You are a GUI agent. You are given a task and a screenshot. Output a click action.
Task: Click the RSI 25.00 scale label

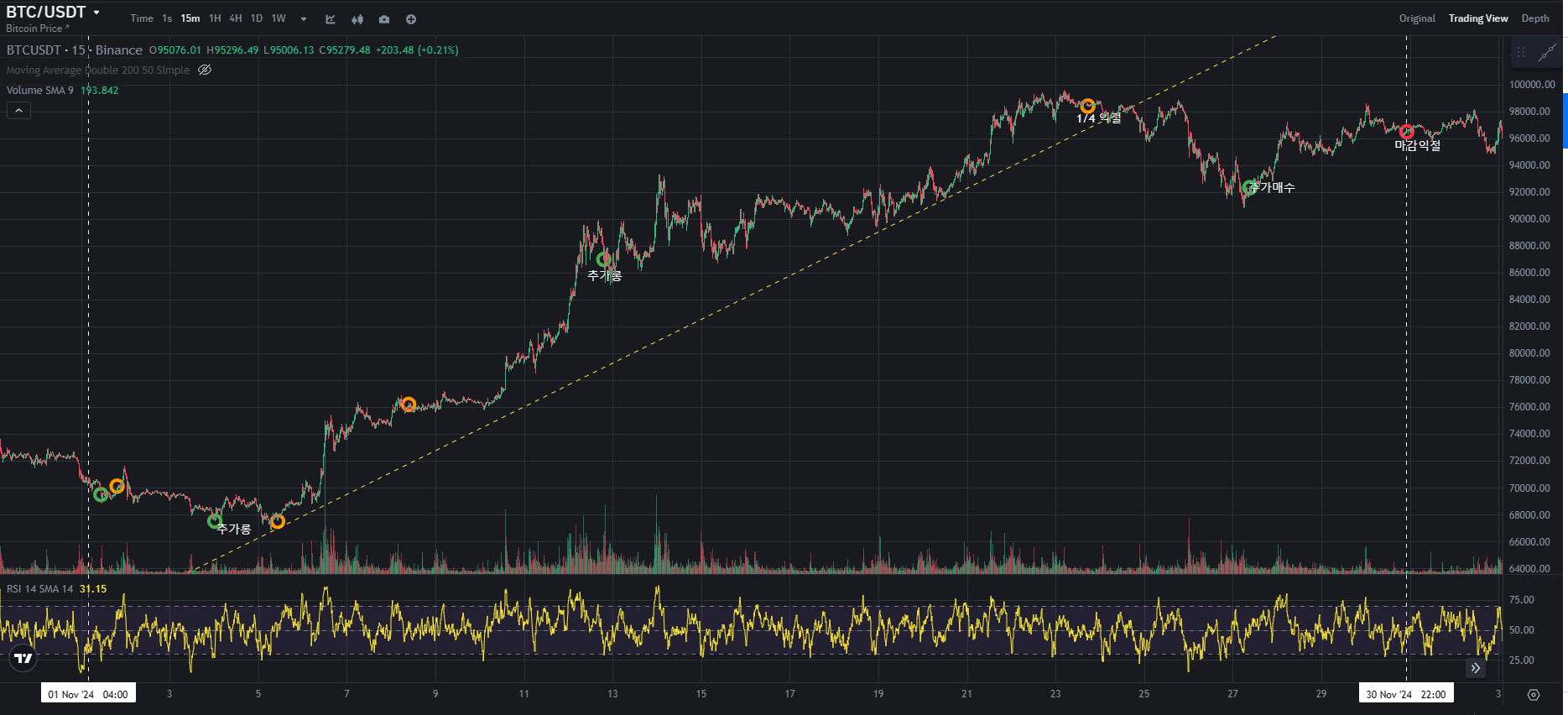(x=1522, y=660)
